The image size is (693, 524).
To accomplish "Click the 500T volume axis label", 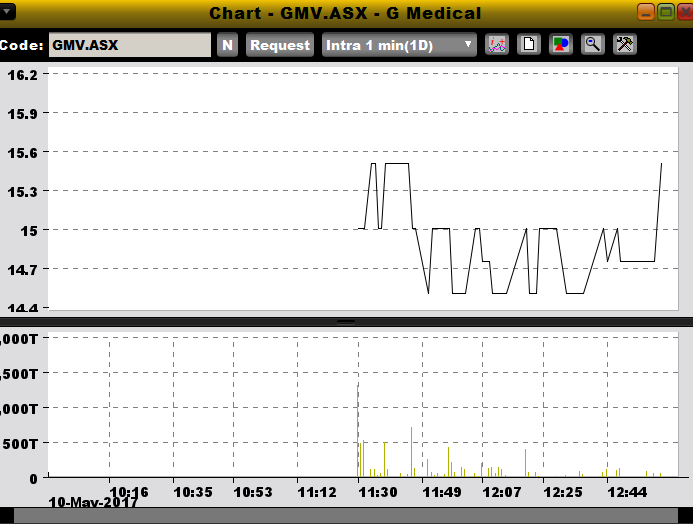I will point(20,444).
